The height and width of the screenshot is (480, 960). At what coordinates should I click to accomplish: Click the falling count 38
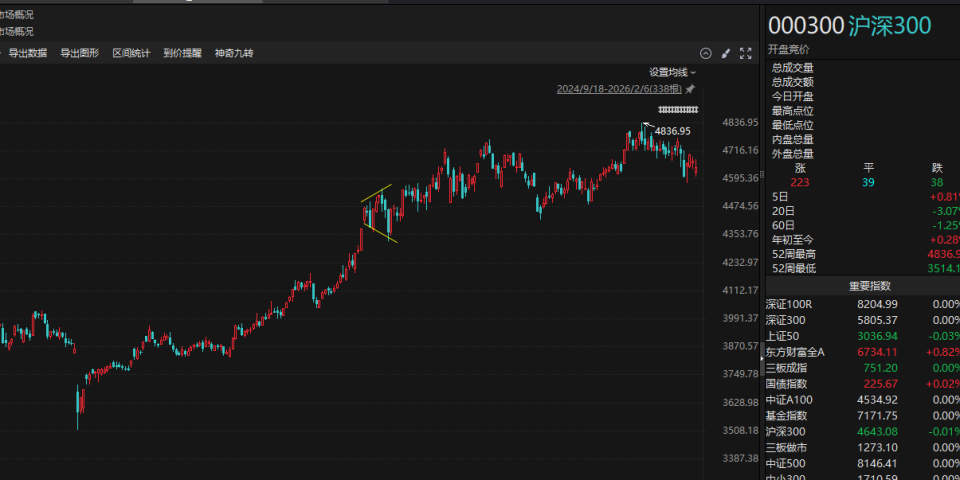click(936, 182)
